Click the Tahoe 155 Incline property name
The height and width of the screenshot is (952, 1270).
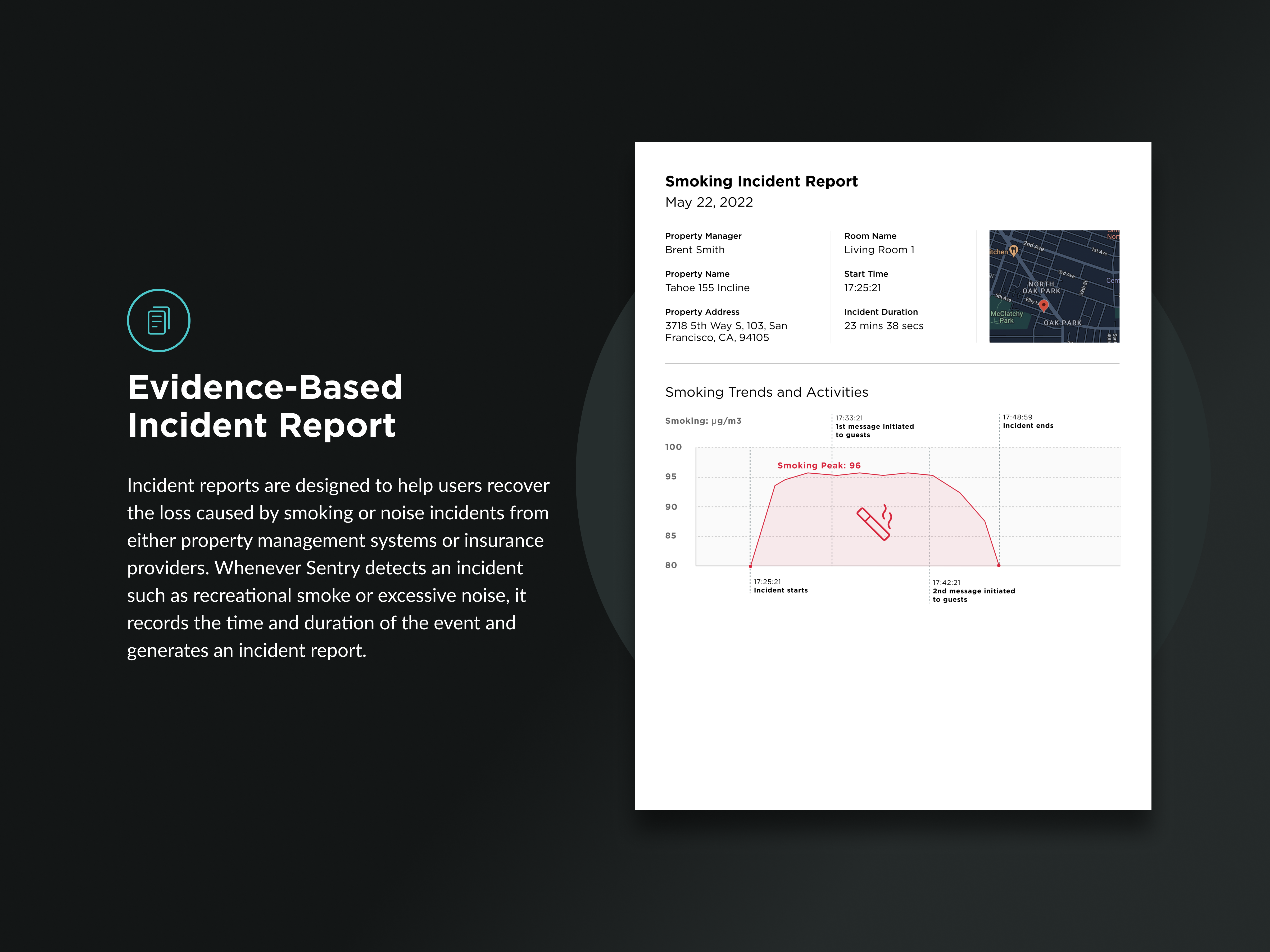point(707,287)
